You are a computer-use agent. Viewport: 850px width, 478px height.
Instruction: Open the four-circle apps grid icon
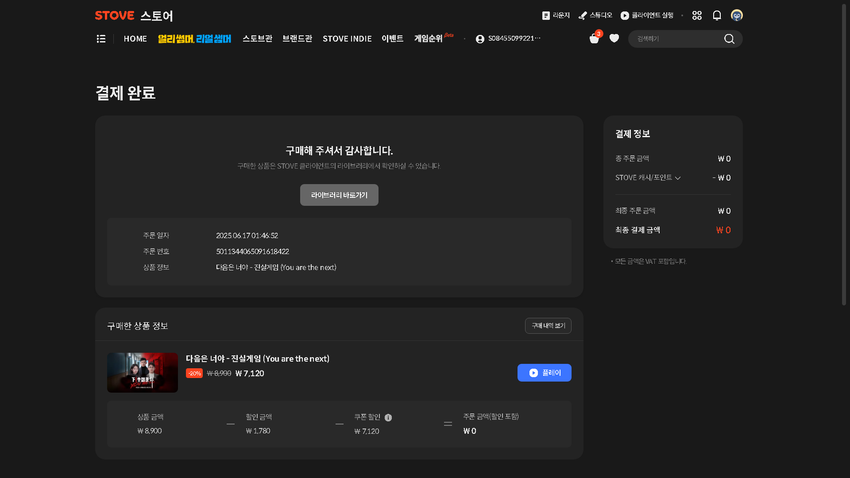tap(697, 16)
